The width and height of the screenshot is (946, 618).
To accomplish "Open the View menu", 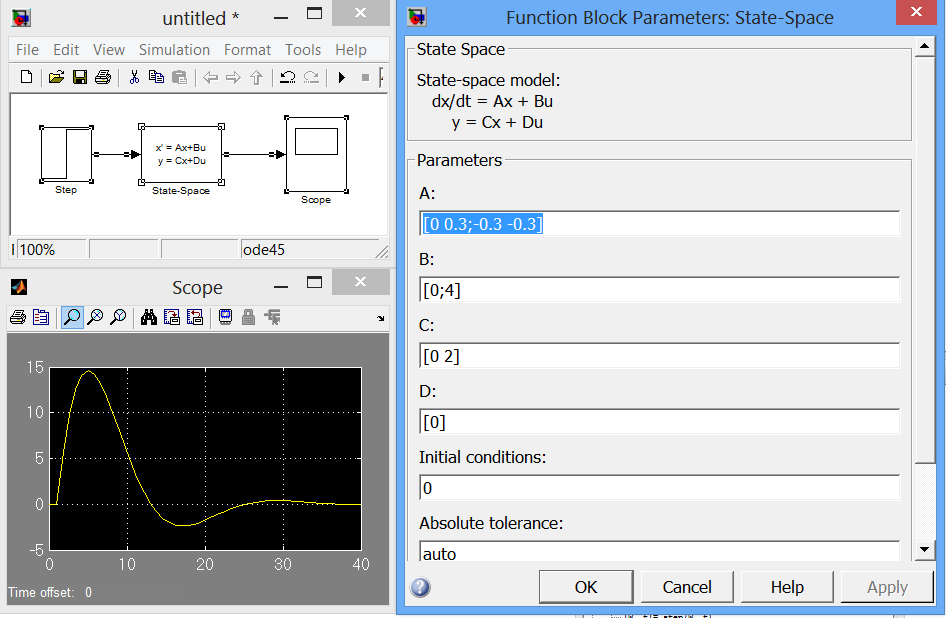I will (x=109, y=49).
